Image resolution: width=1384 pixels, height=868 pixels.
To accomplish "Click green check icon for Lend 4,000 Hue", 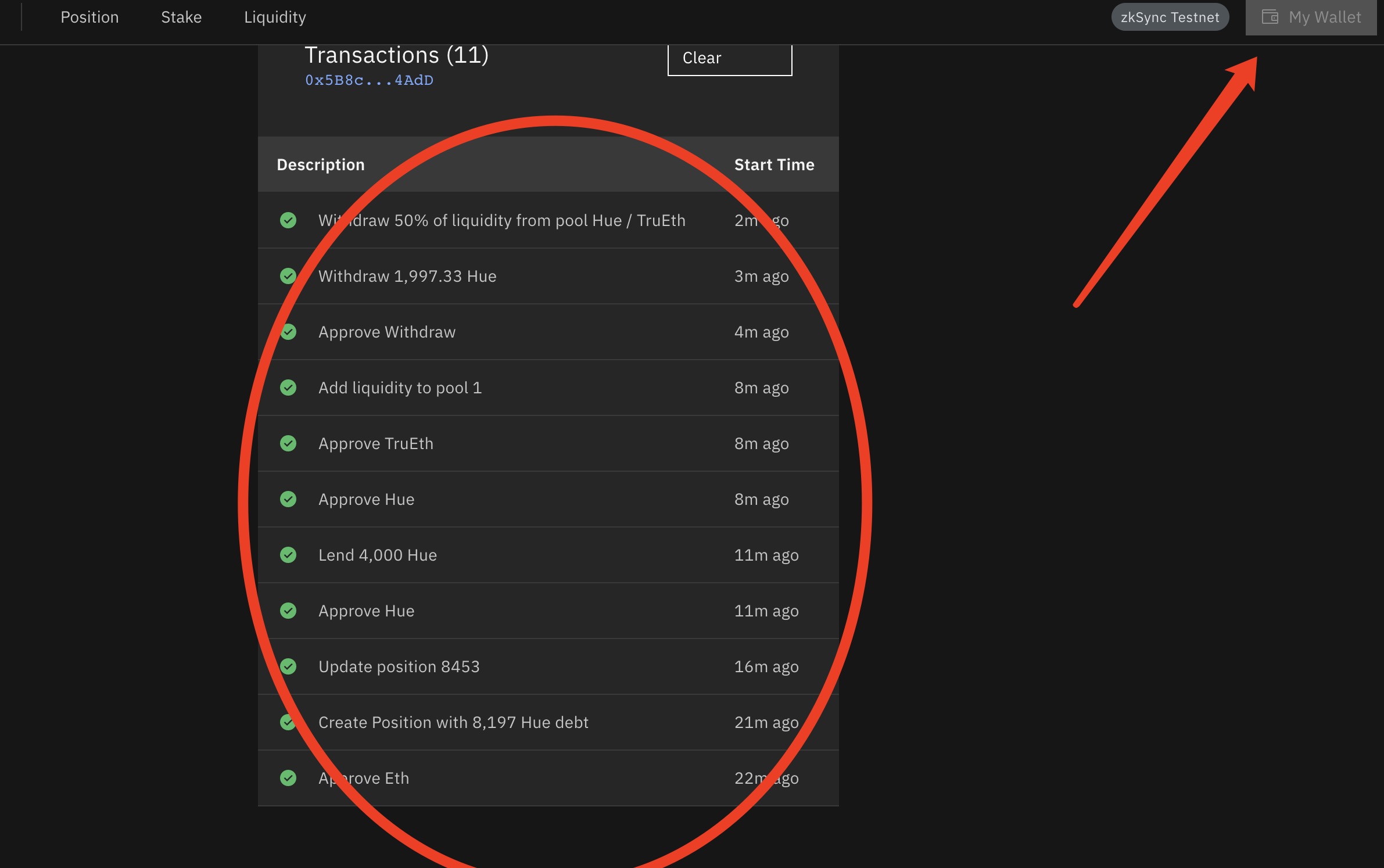I will (288, 555).
